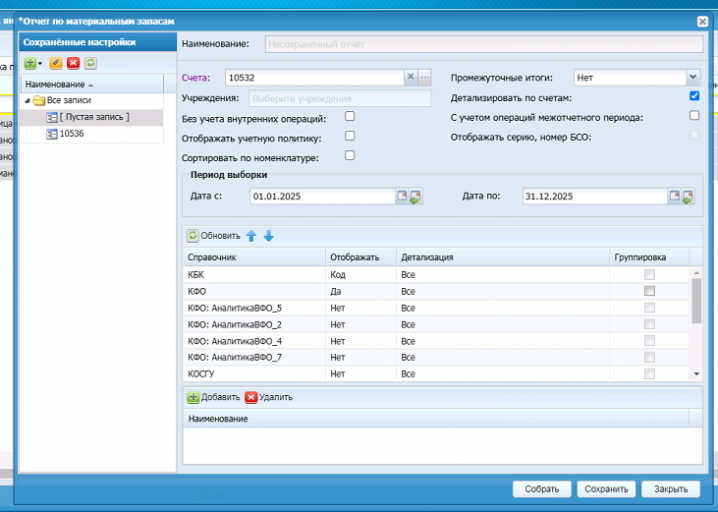Click the Все value in the КОСГУ row
The image size is (718, 512).
pos(408,374)
